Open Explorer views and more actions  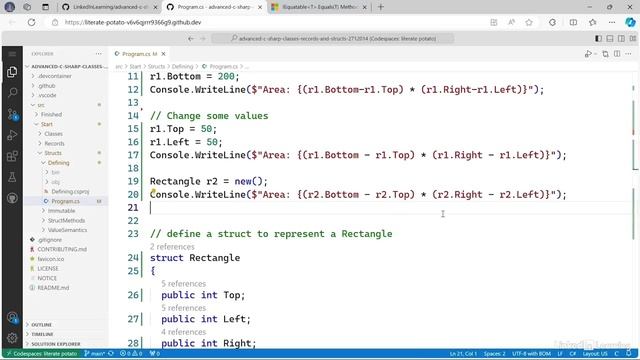[x=99, y=54]
